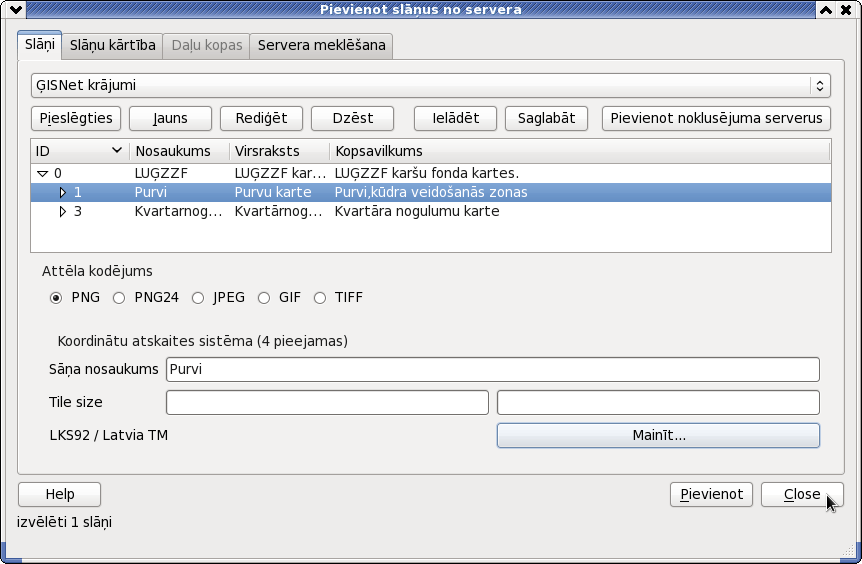Sort list by the ID column header
Image resolution: width=862 pixels, height=564 pixels.
click(x=80, y=151)
